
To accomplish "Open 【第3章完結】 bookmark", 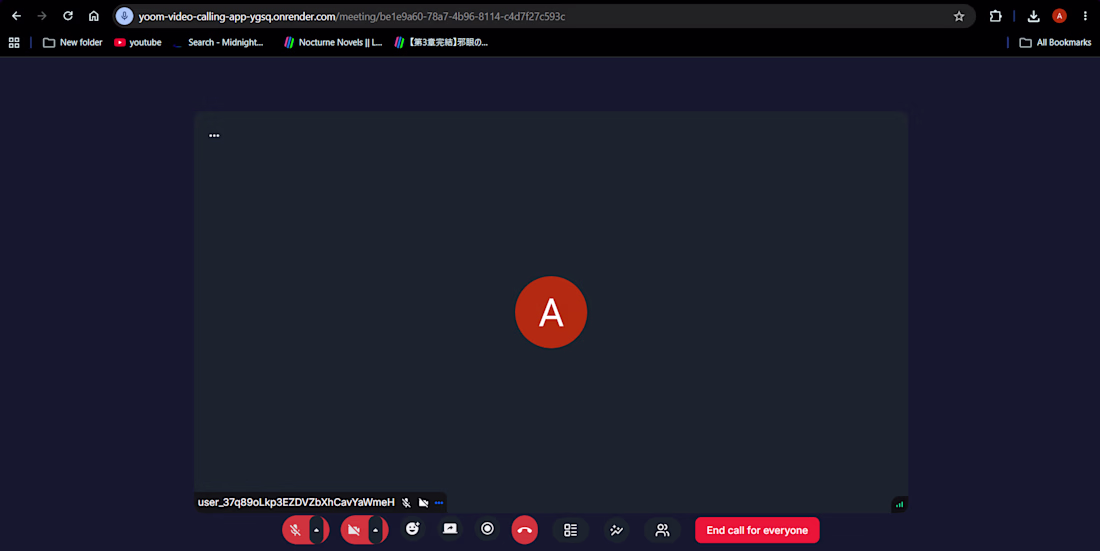I will click(441, 43).
